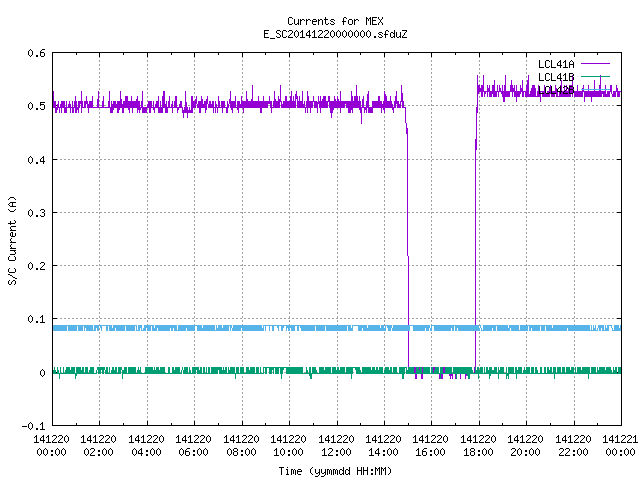
Task: Click the LCL41B legend label
Action: [556, 77]
